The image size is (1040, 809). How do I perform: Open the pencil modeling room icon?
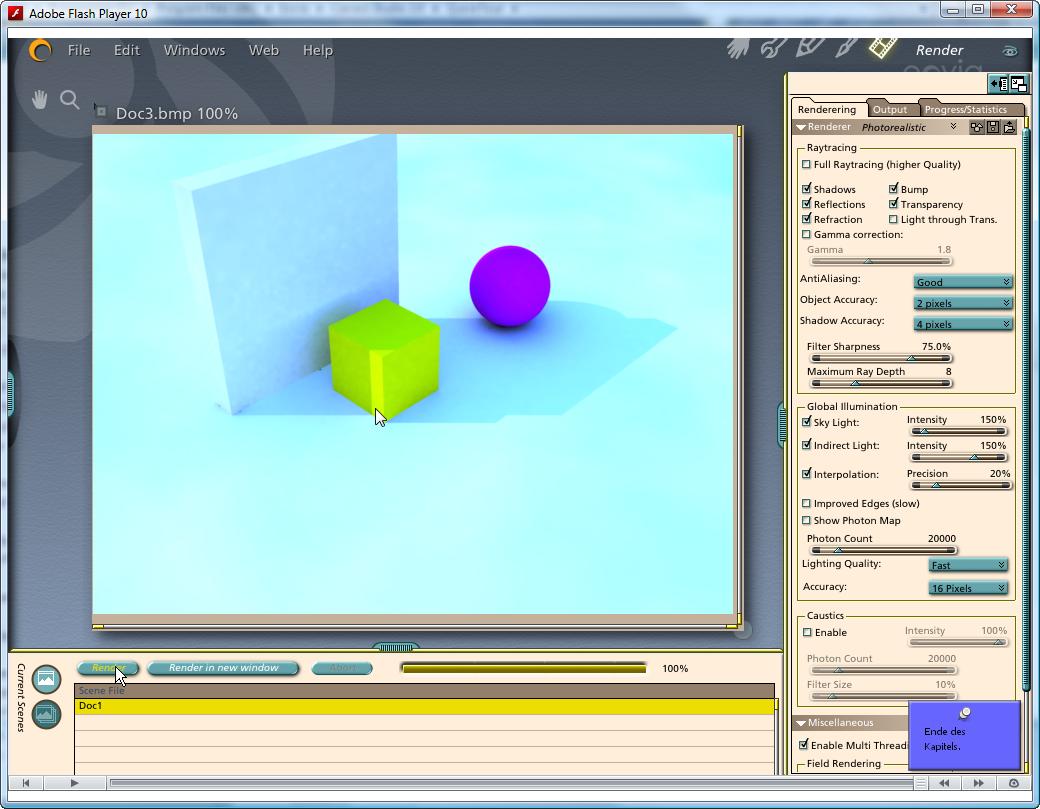[x=809, y=47]
